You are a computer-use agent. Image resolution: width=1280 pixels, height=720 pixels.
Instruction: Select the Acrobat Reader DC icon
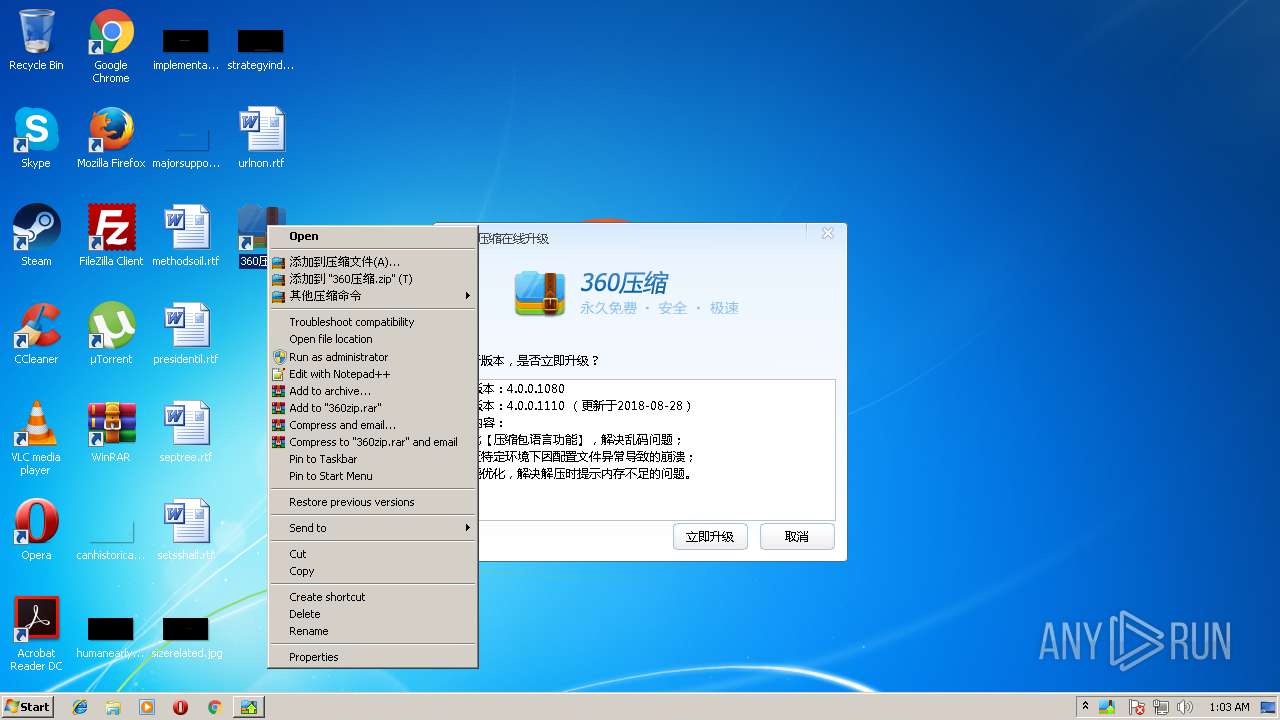pyautogui.click(x=36, y=635)
